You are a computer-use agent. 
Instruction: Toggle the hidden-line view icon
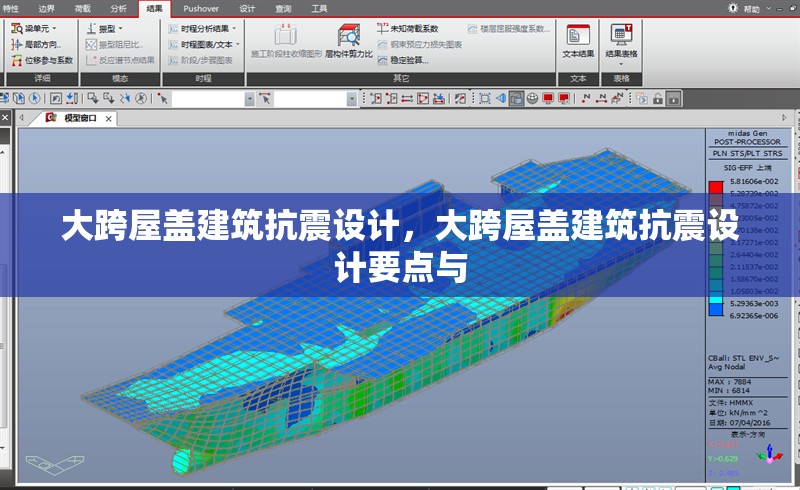coord(516,99)
